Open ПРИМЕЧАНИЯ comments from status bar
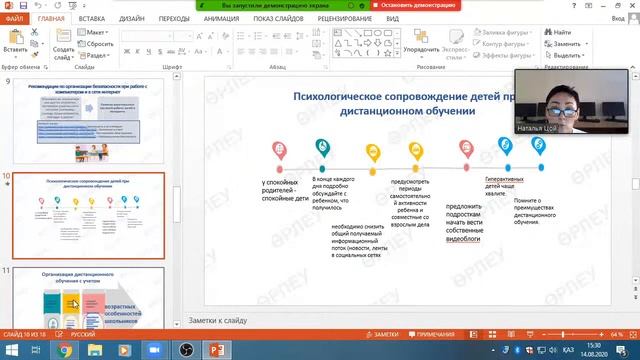 click(x=432, y=335)
